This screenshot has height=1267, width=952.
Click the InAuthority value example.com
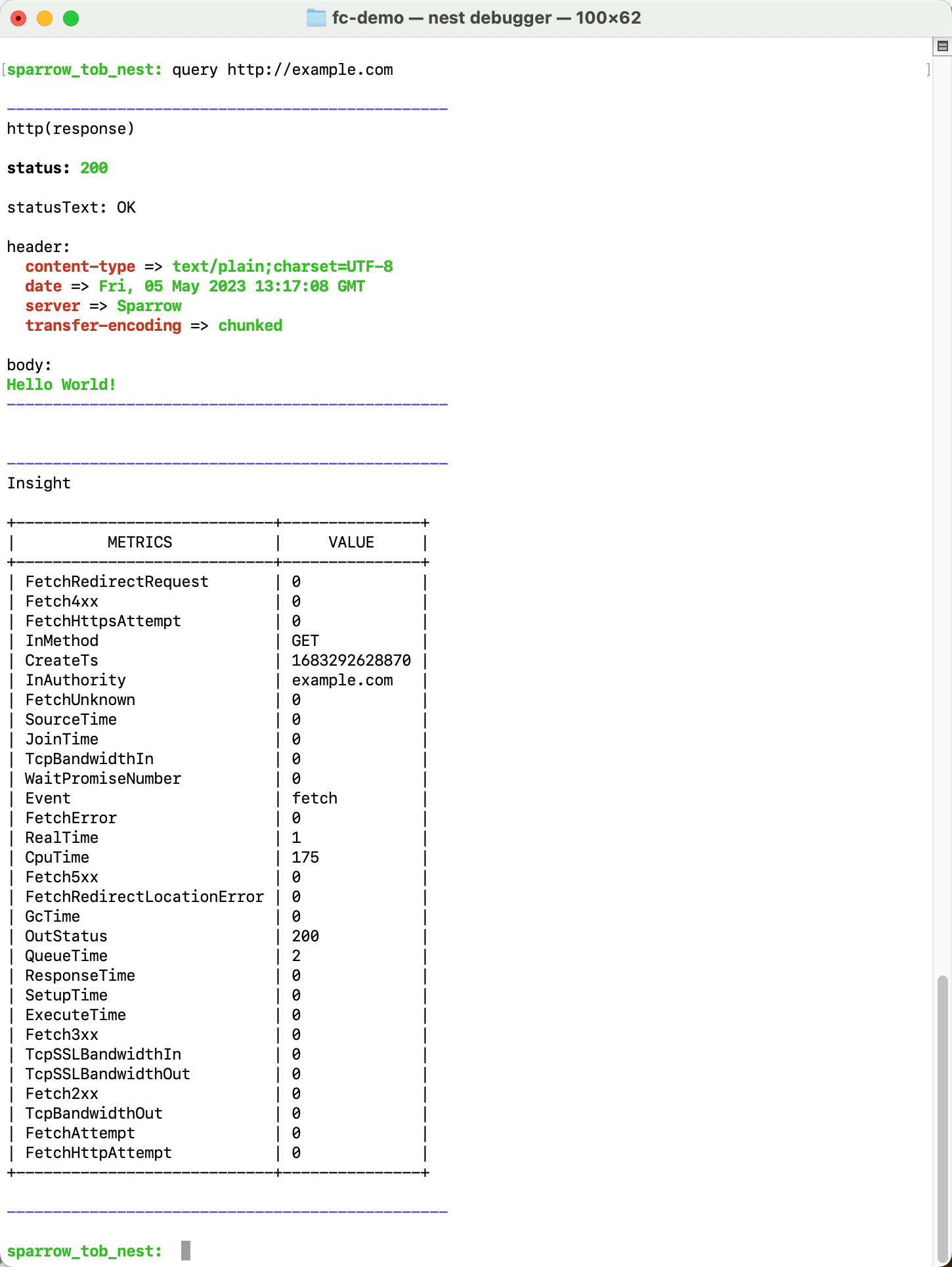342,680
